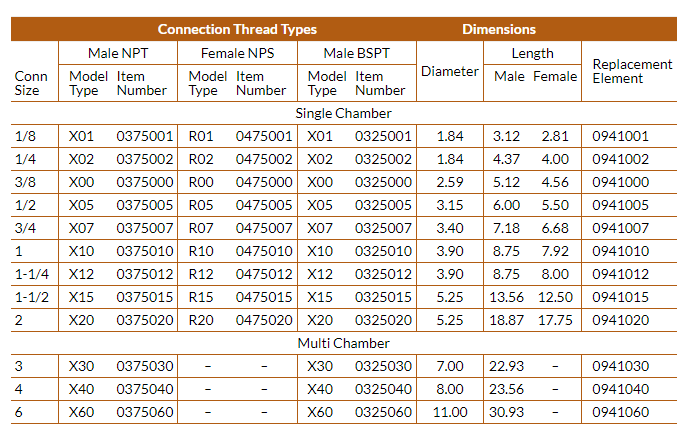
Task: Click the 18.87 male length value
Action: (x=506, y=320)
